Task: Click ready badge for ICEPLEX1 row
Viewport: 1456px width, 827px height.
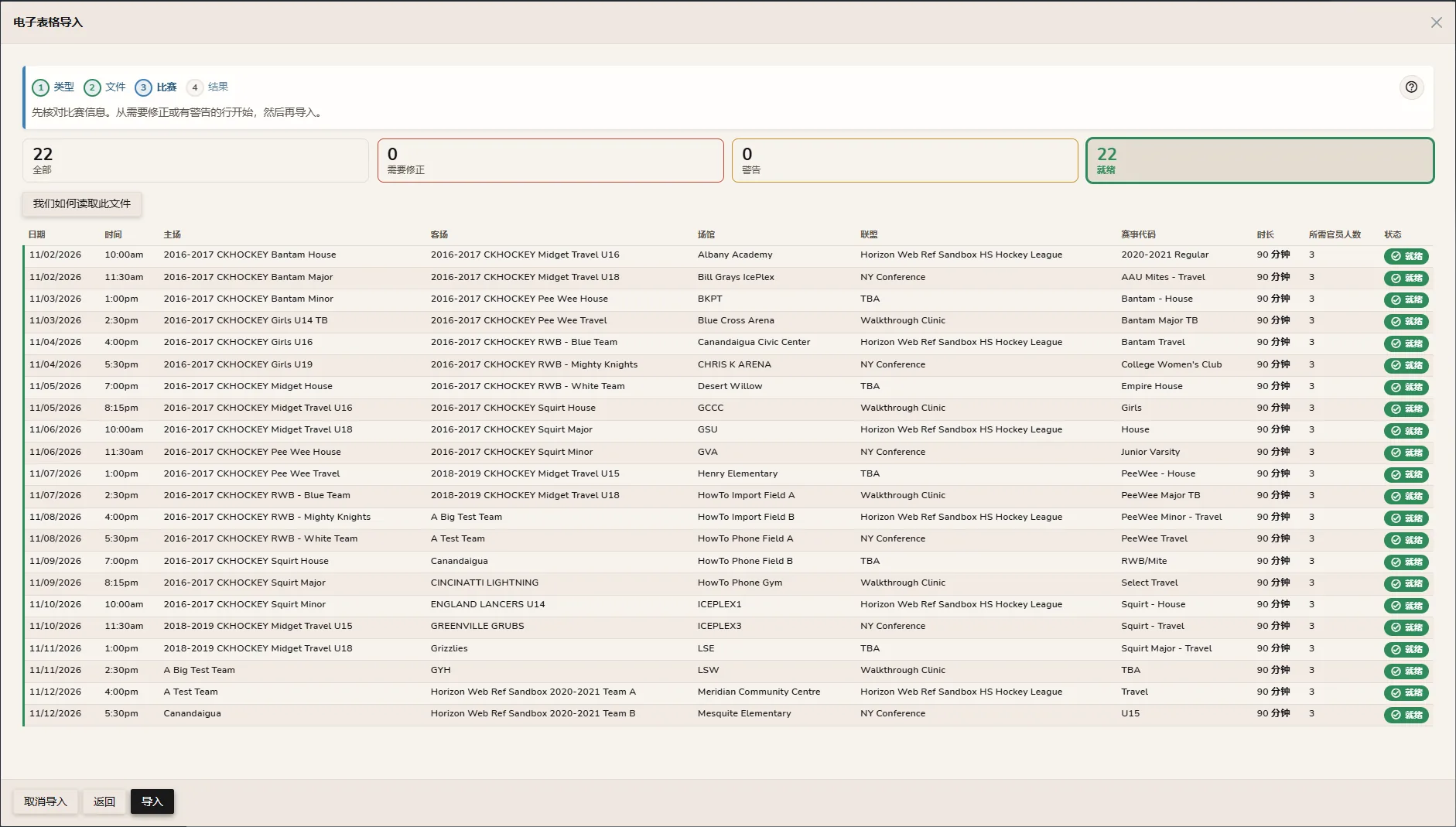Action: 1406,606
